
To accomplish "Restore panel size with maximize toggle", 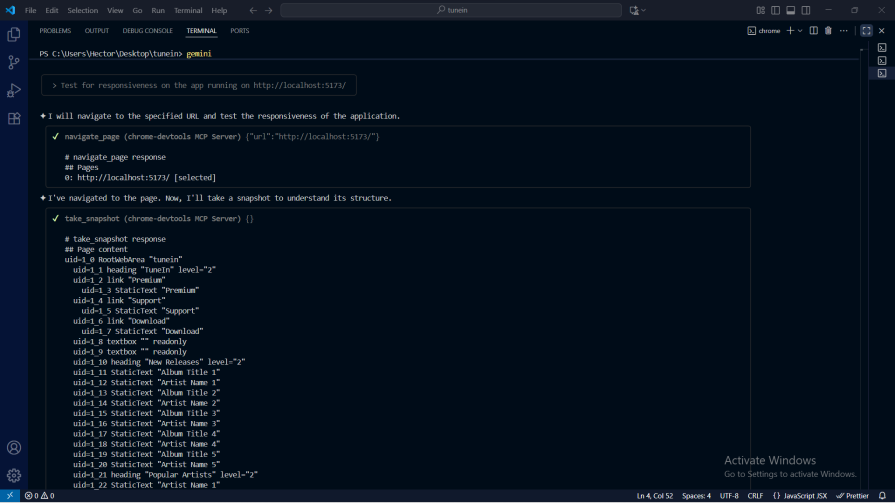I will tap(866, 31).
